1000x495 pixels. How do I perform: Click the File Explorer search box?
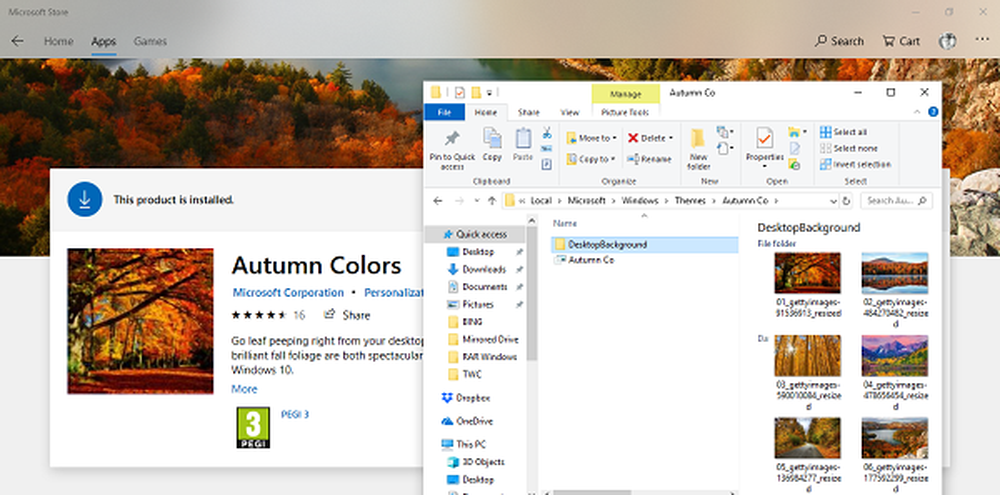pos(896,200)
